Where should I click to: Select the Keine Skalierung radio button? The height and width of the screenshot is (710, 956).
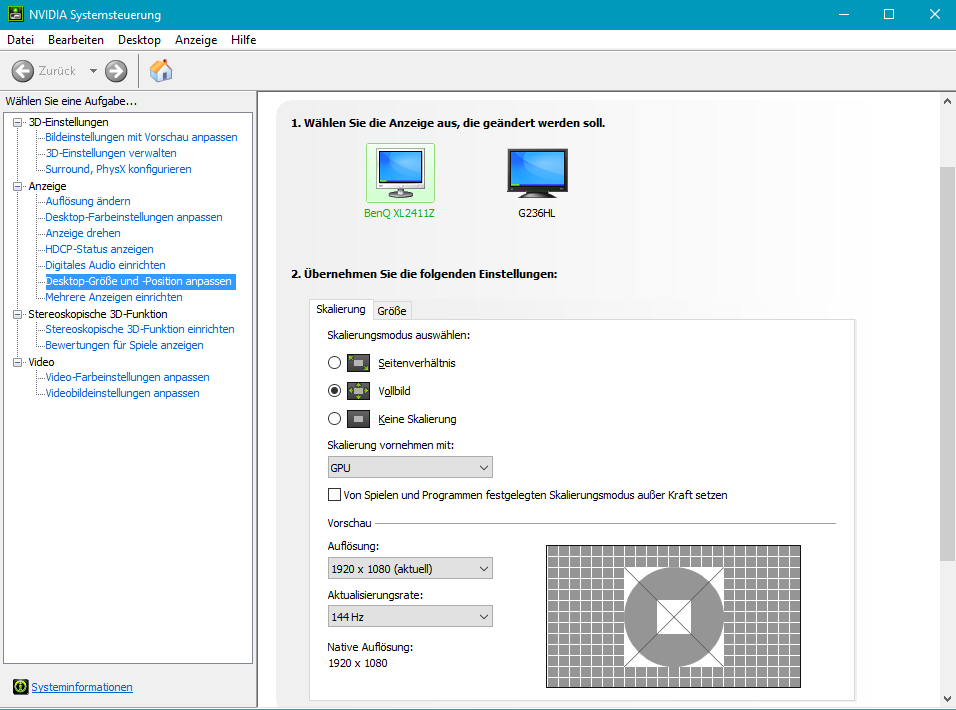click(x=334, y=419)
